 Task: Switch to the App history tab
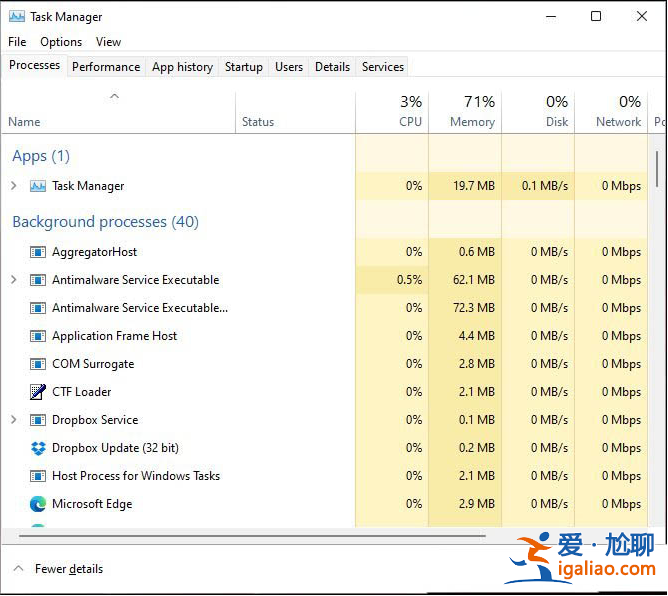182,67
